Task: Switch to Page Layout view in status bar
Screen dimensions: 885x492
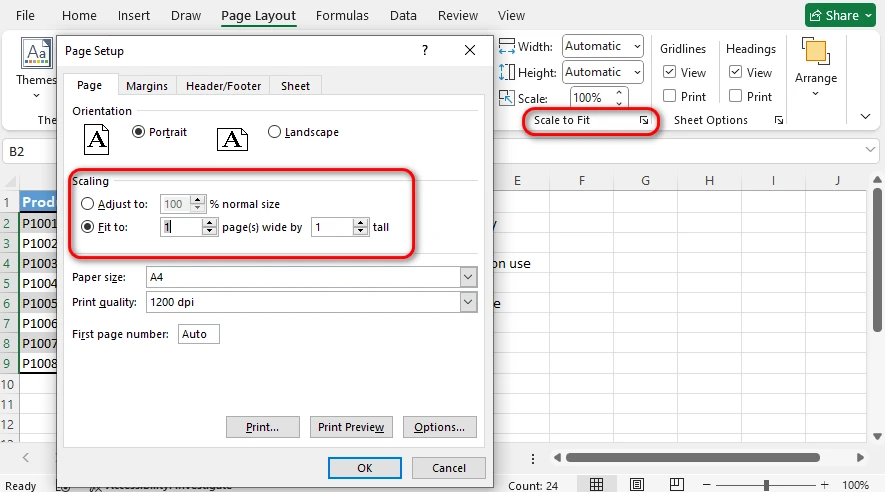Action: click(637, 485)
